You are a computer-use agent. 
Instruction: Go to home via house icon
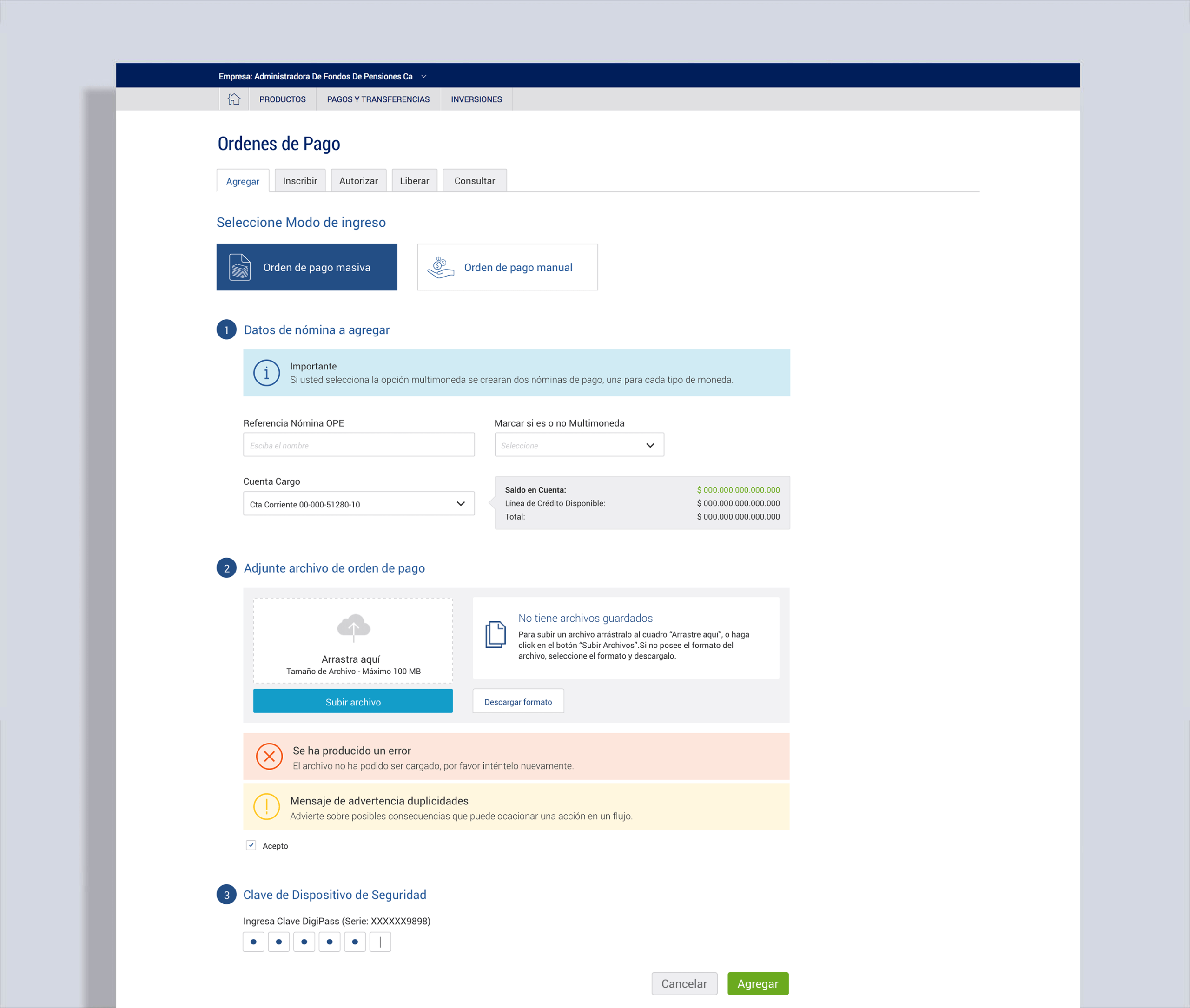point(234,99)
